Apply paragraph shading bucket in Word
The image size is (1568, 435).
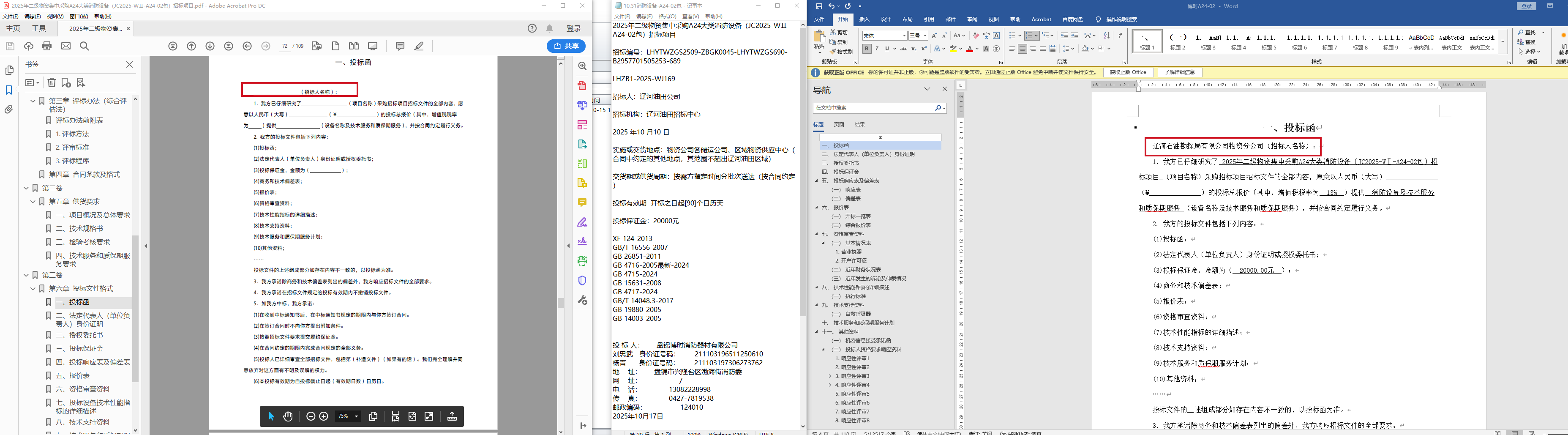pyautogui.click(x=1085, y=49)
